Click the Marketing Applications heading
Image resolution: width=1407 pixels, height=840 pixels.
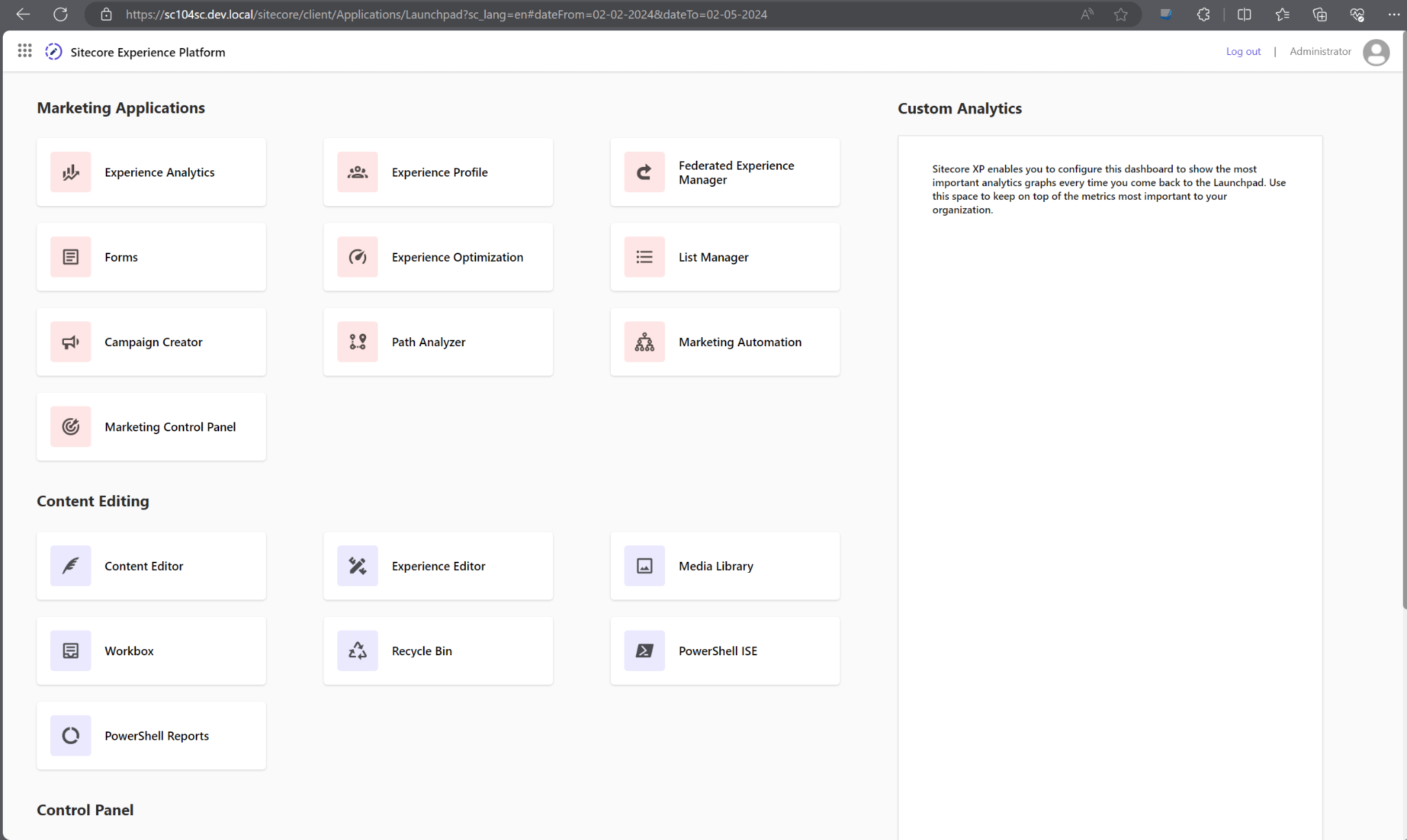121,108
